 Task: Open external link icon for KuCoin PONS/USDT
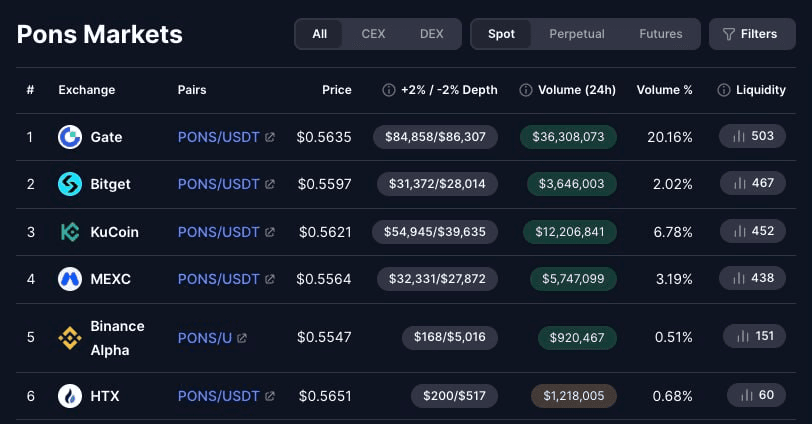click(270, 232)
